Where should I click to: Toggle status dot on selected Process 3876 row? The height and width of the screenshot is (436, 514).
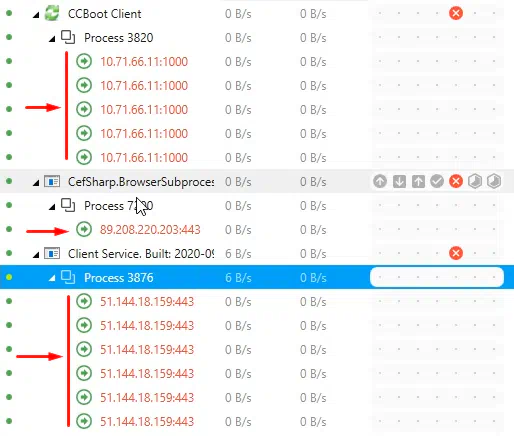9,277
